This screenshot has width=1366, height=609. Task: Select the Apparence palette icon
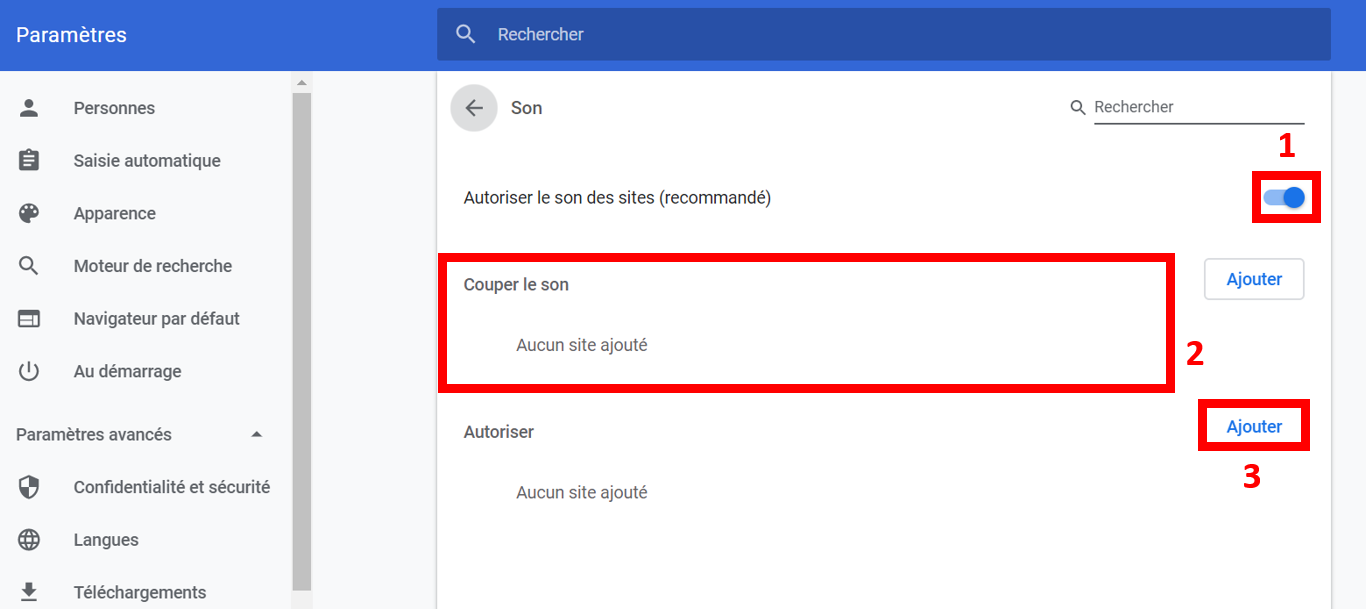tap(29, 214)
